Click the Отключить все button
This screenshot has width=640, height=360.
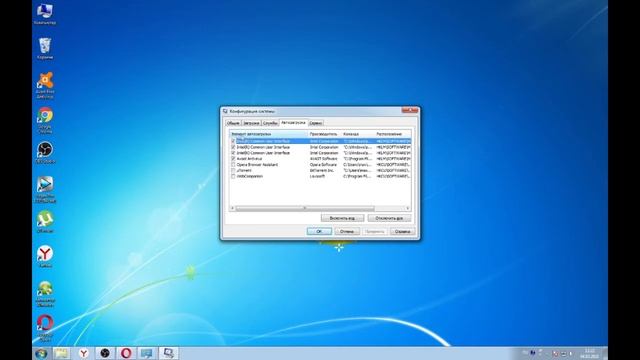[389, 218]
